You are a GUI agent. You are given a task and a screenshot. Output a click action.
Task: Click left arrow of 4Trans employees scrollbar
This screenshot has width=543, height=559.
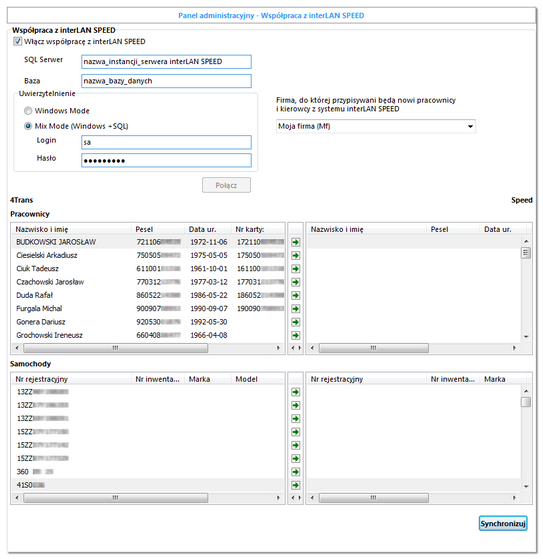16,348
